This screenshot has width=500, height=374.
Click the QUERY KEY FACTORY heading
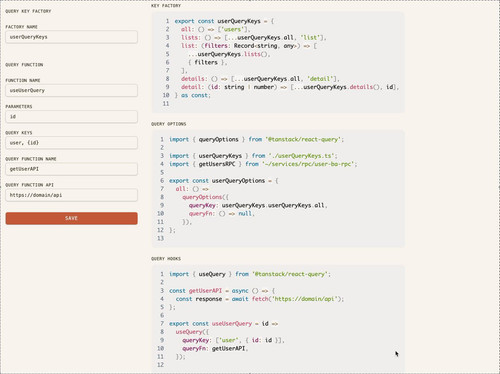(28, 11)
